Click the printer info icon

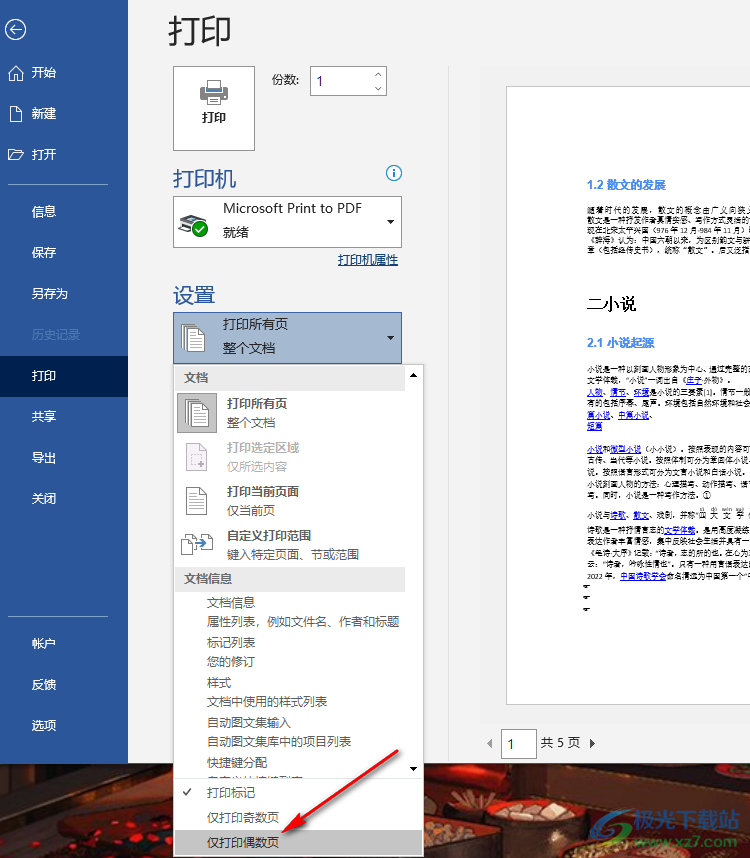[394, 174]
